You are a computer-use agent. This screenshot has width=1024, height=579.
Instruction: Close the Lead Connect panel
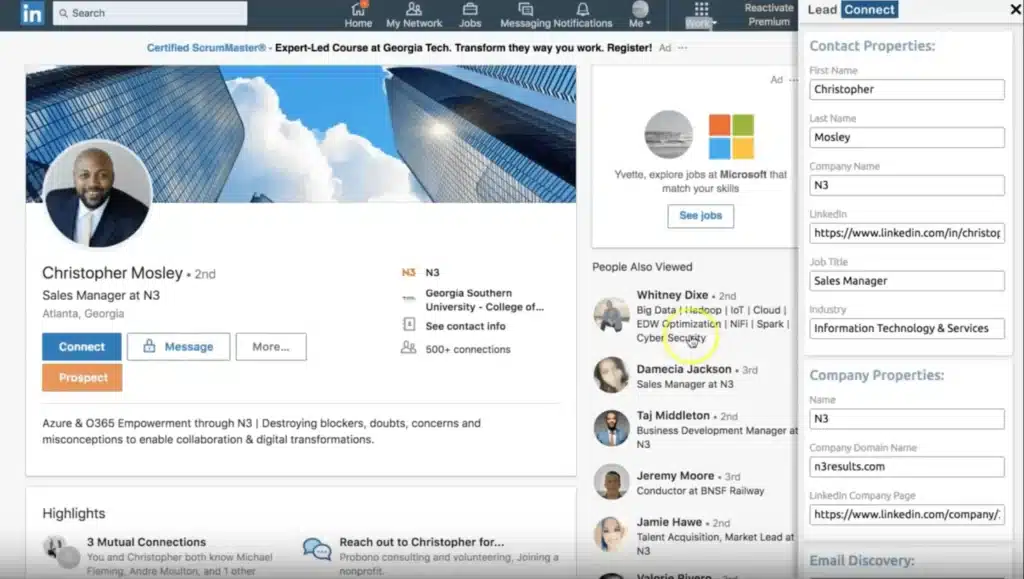point(1016,9)
